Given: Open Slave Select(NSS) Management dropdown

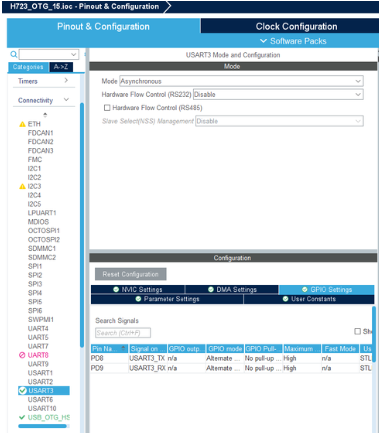Looking at the screenshot, I should pyautogui.click(x=279, y=121).
